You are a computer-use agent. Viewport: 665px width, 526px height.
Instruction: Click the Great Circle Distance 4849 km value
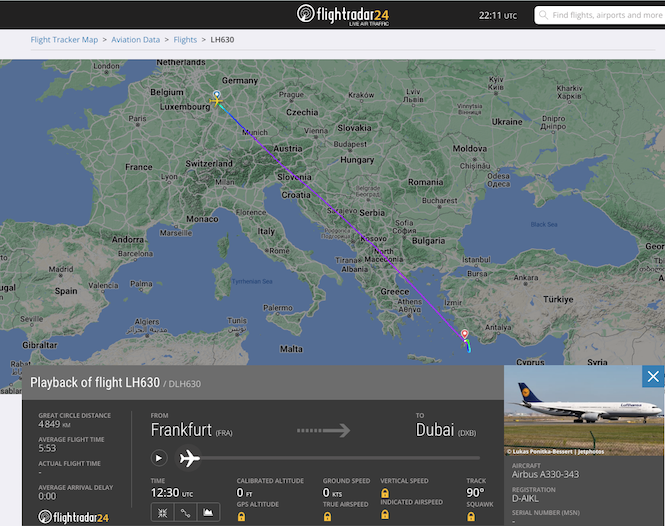54,425
